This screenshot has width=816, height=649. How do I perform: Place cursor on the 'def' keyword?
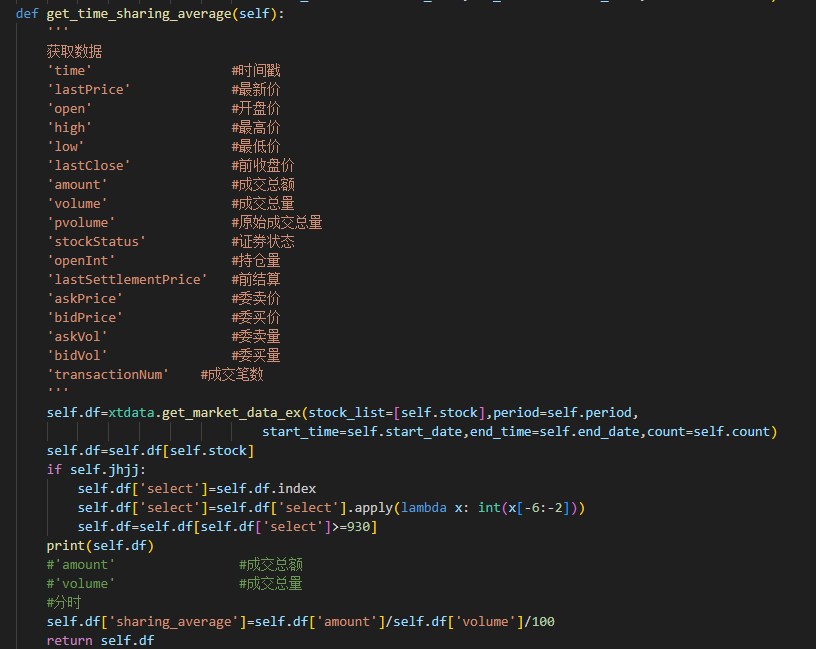tap(27, 14)
